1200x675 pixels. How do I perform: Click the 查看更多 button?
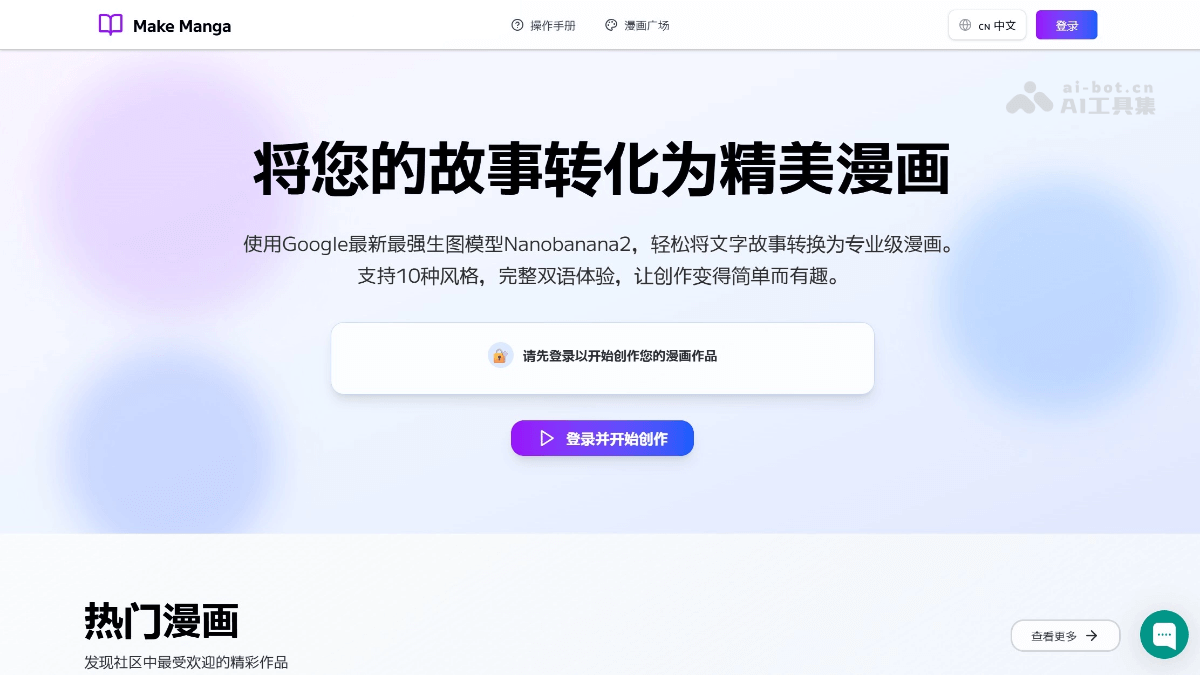1065,635
